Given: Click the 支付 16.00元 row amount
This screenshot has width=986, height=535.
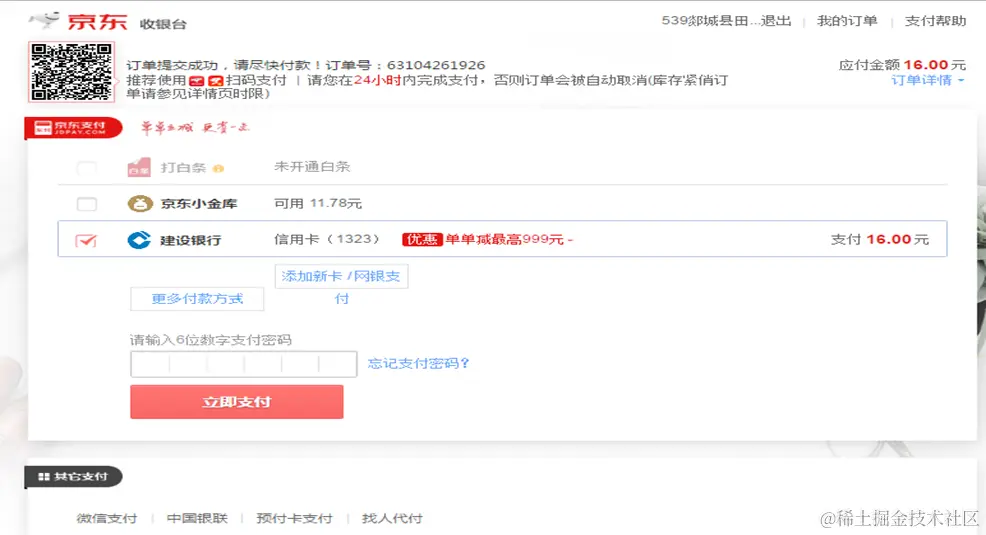Looking at the screenshot, I should pos(879,239).
